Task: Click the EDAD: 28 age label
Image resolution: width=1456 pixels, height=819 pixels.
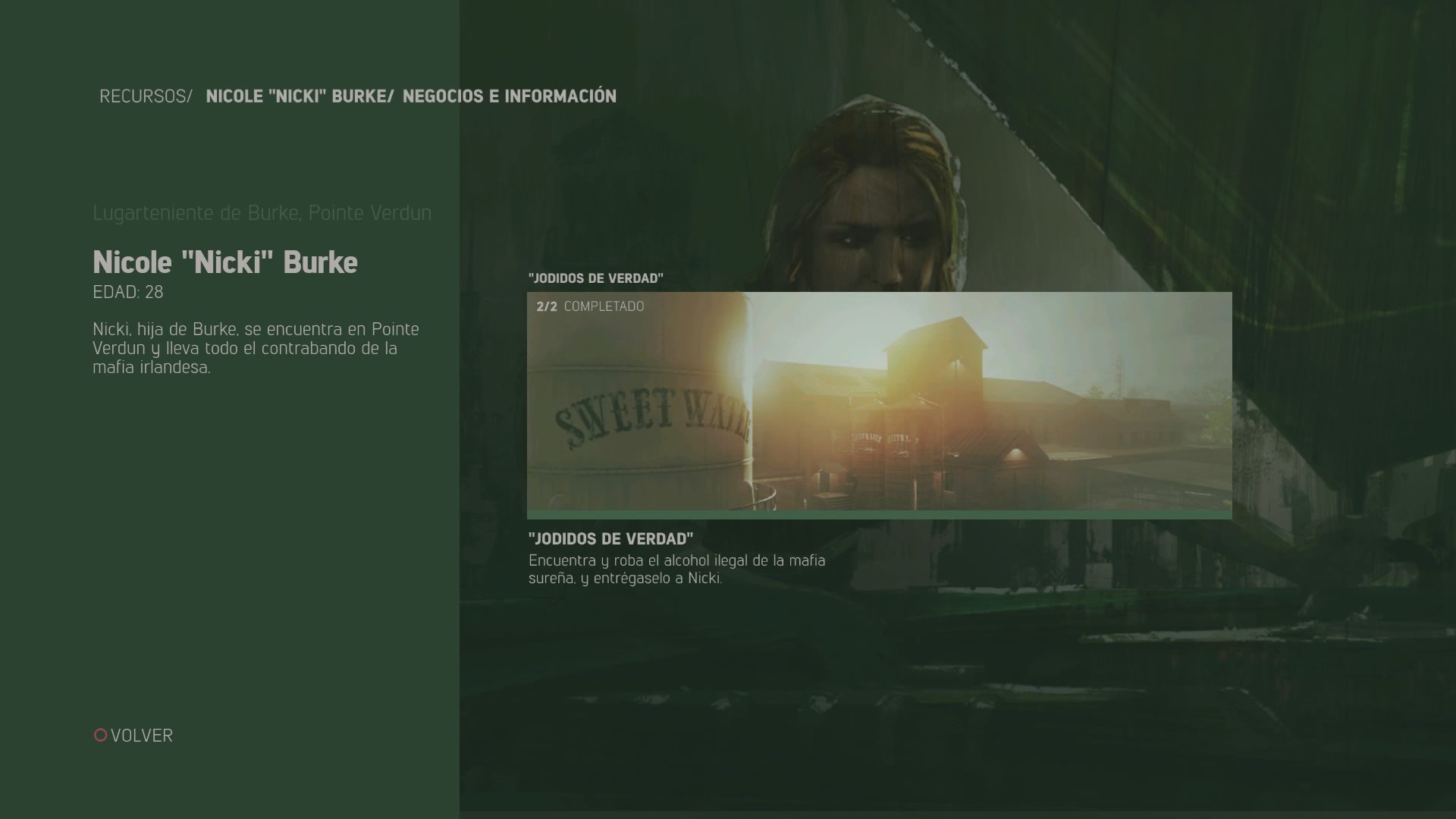Action: [127, 292]
